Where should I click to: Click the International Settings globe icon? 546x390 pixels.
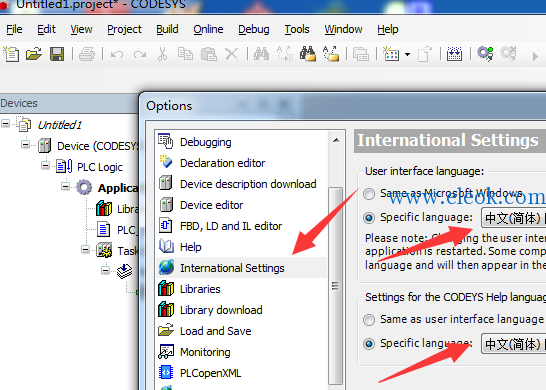[x=166, y=267]
